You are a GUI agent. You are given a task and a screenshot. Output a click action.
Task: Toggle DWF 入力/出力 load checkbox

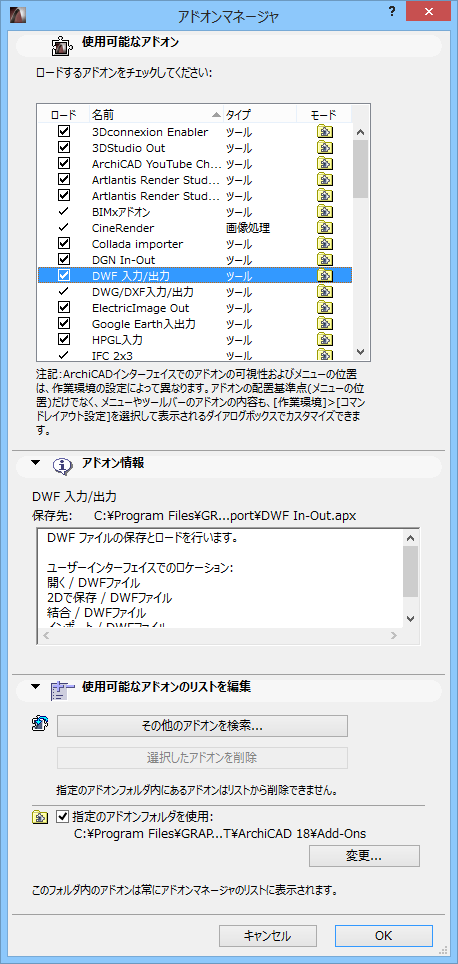pos(64,275)
